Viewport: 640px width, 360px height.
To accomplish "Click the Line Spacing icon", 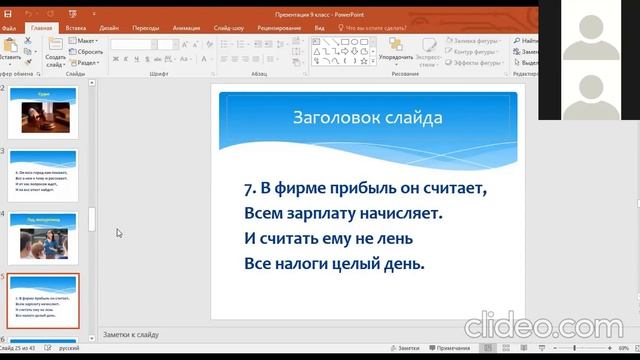I will (x=281, y=44).
